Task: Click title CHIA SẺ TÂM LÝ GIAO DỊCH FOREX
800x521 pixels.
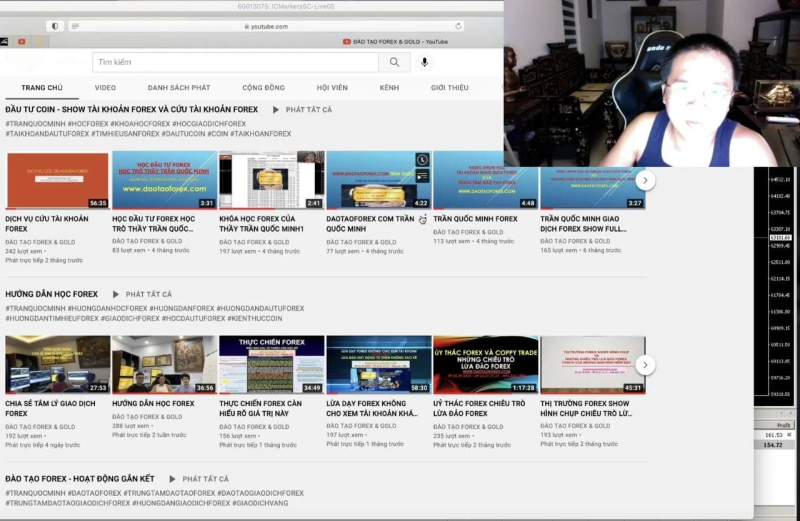Action: click(x=51, y=409)
